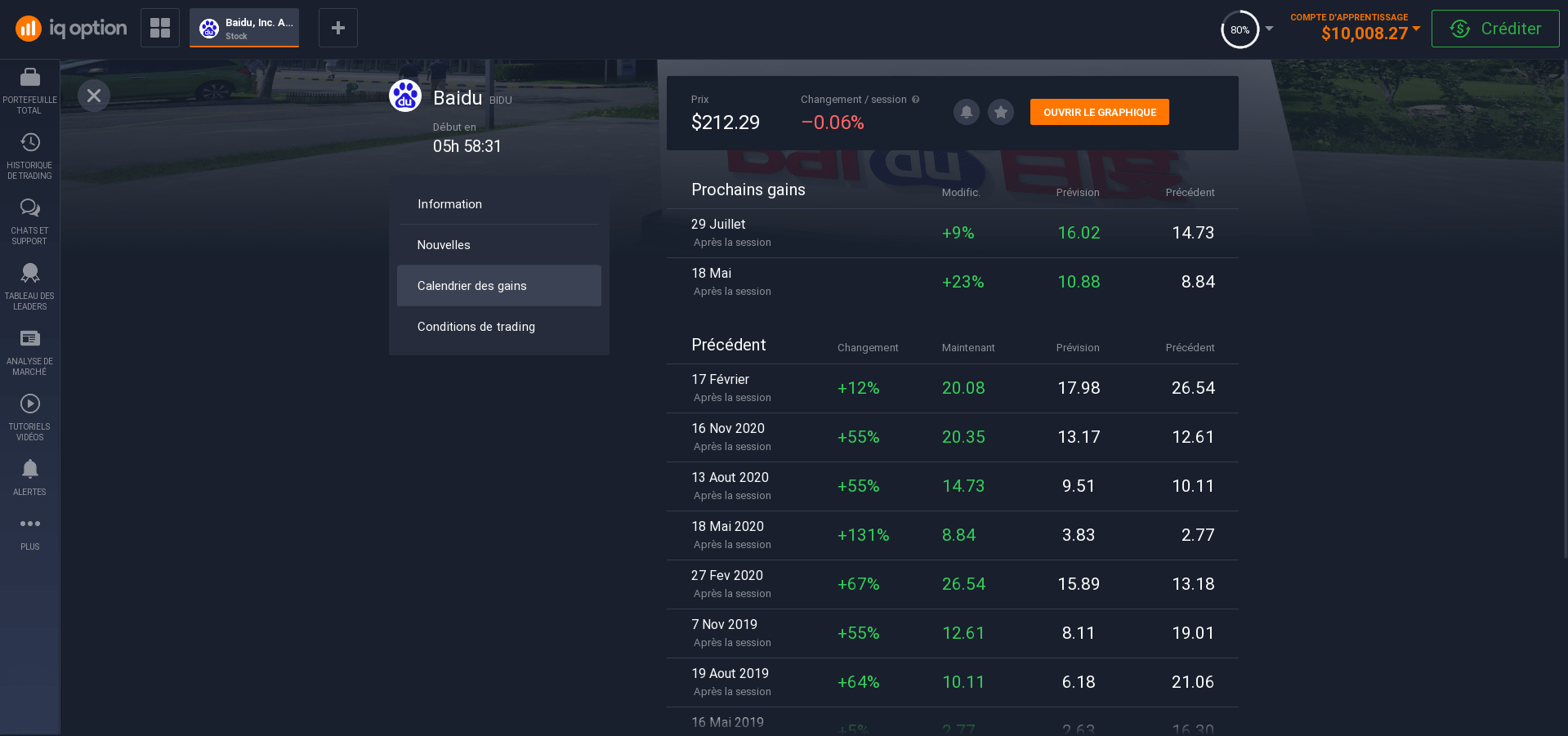Add a new asset tab with plus

pos(338,28)
